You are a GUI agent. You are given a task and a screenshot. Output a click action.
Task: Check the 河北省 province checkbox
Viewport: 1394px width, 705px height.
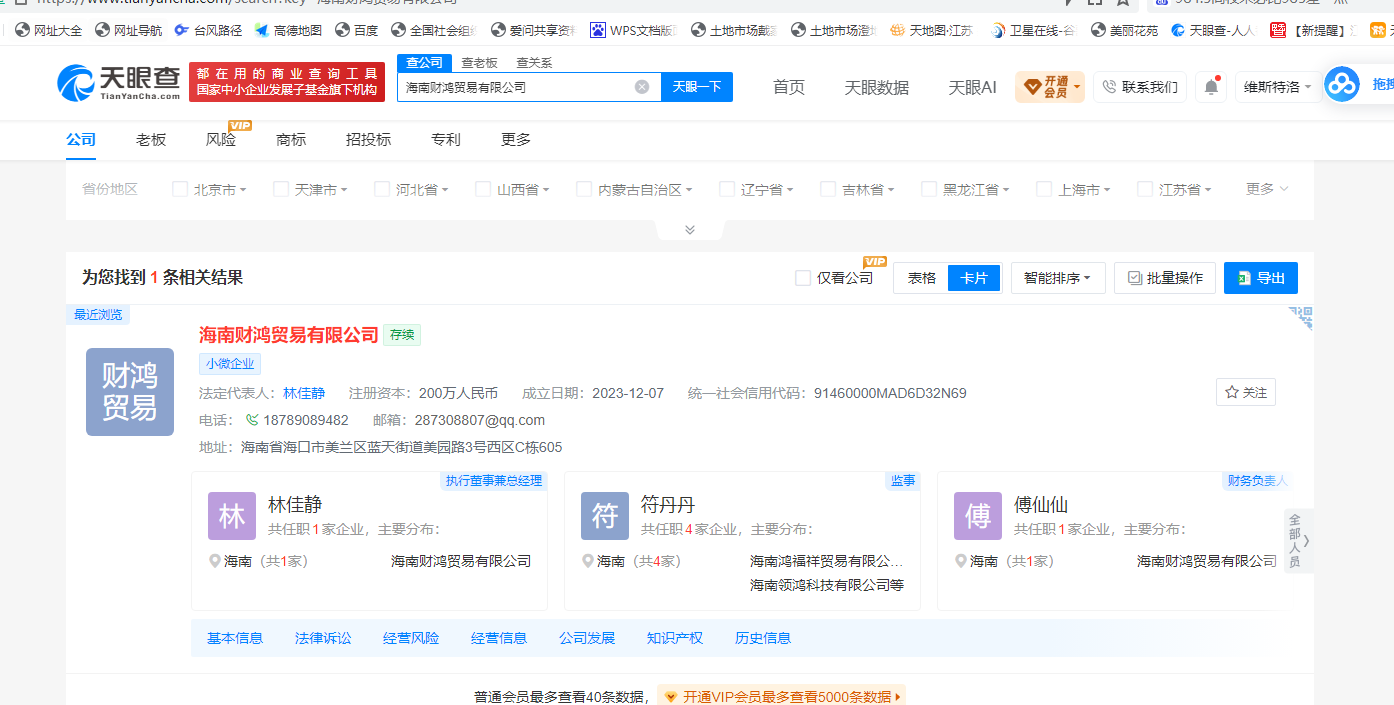pos(382,189)
